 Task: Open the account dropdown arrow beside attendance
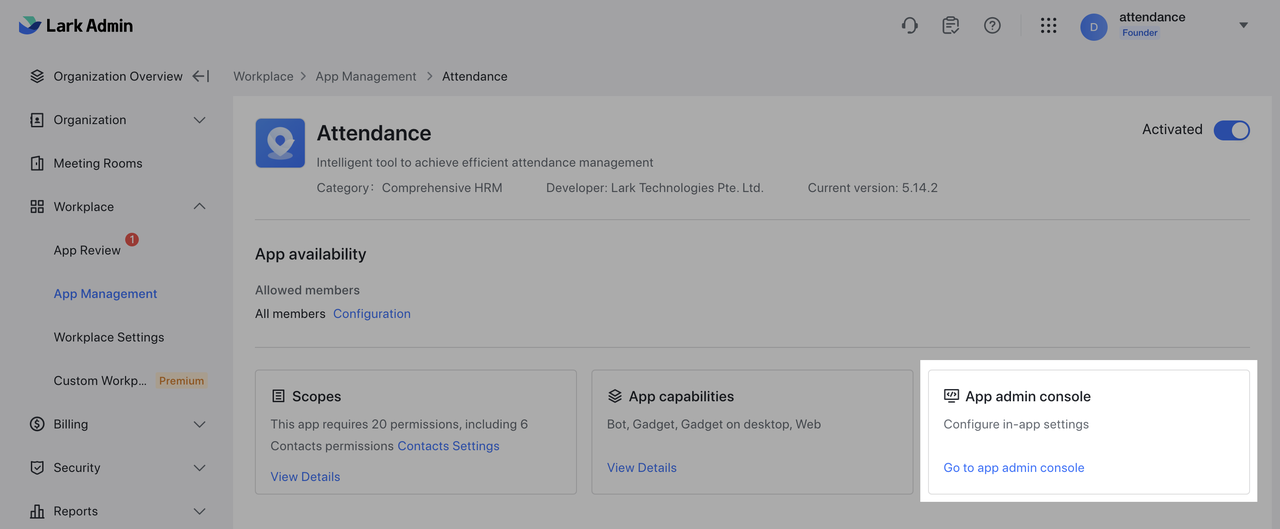click(1244, 26)
